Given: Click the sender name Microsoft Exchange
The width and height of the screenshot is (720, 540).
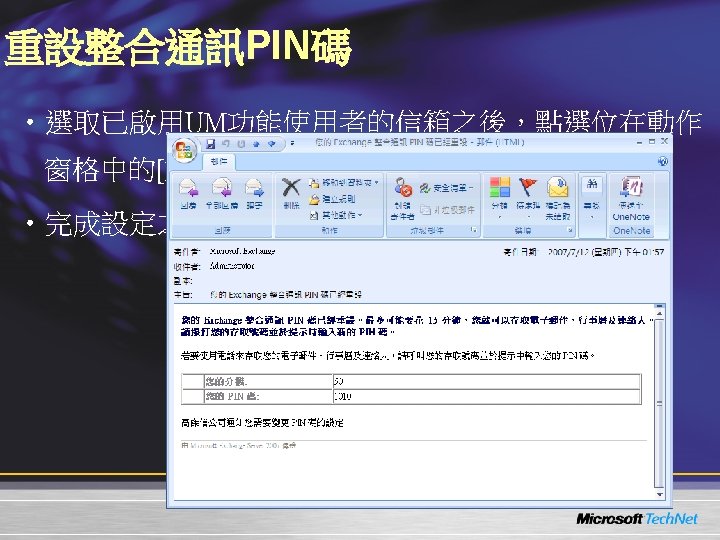Looking at the screenshot, I should pyautogui.click(x=242, y=251).
